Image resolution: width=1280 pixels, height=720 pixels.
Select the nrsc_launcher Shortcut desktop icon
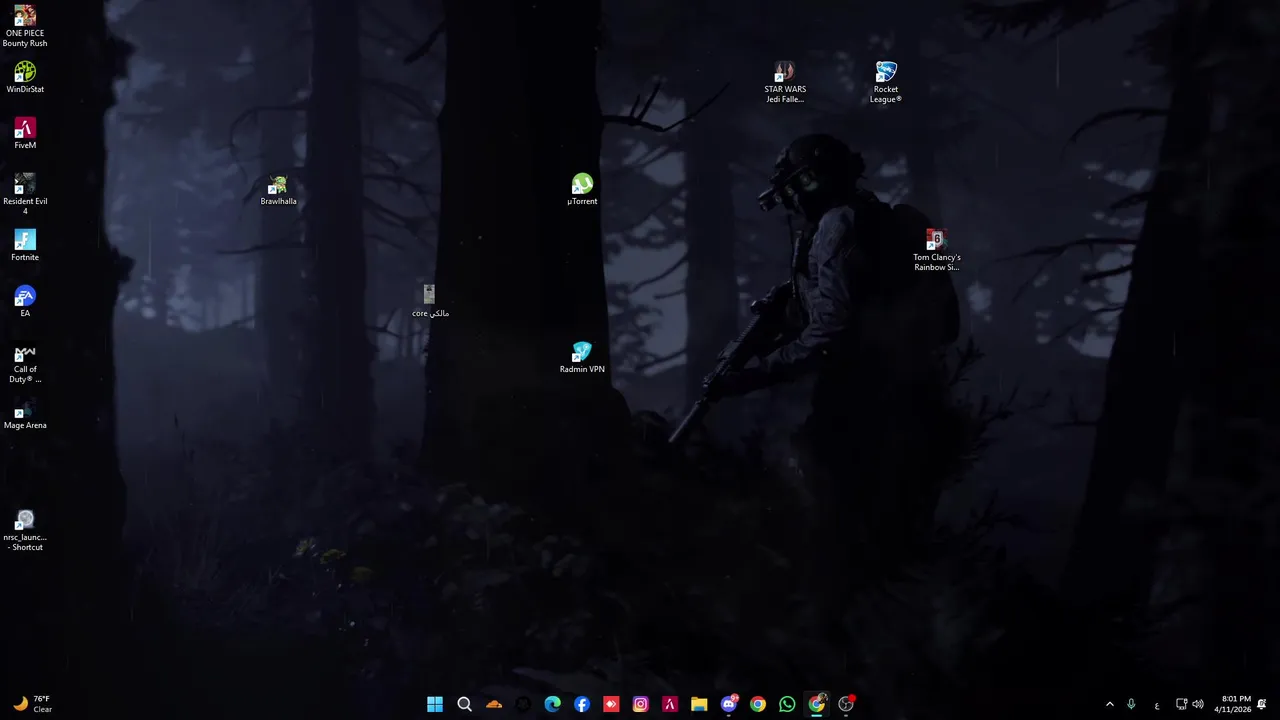25,531
